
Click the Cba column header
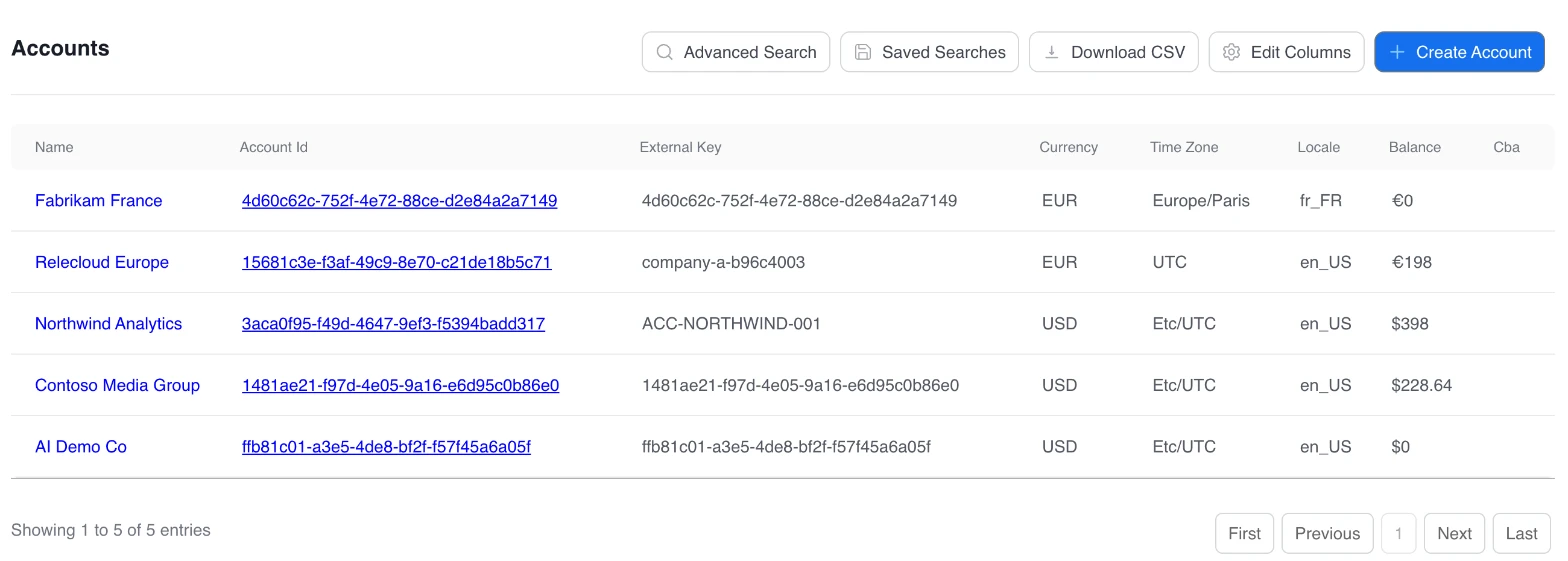pyautogui.click(x=1506, y=147)
